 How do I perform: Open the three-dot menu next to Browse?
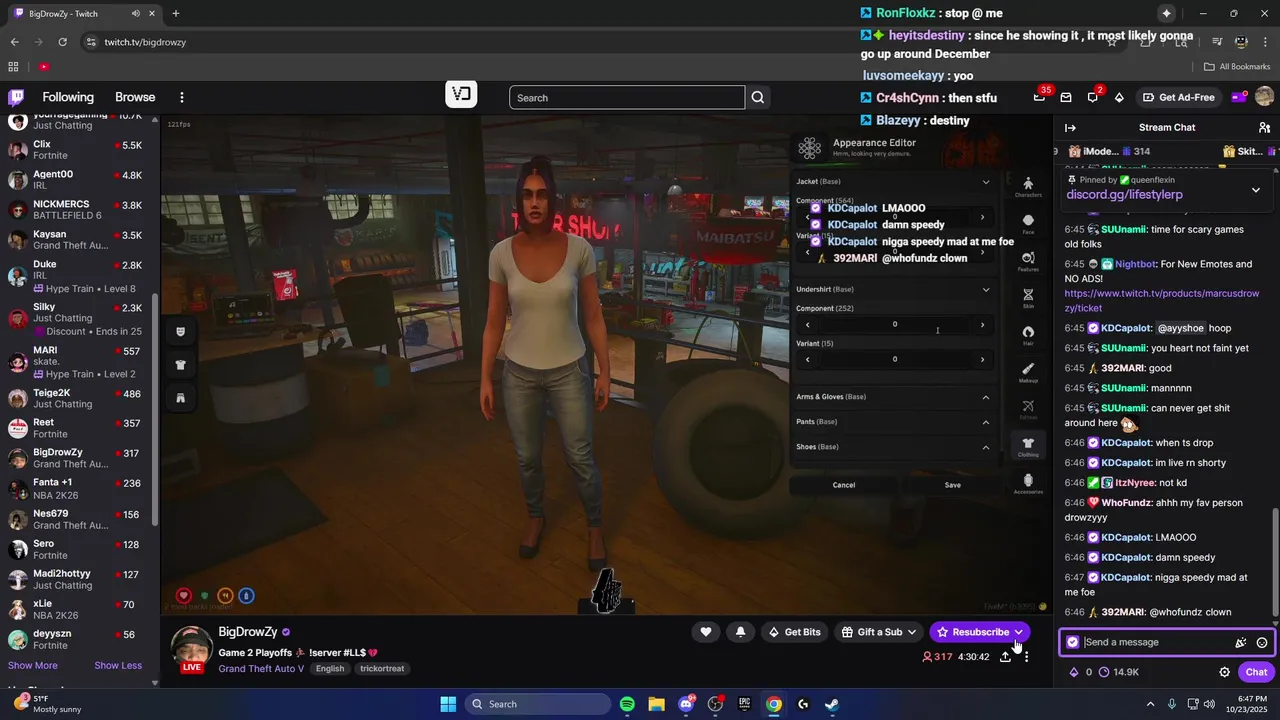(182, 97)
